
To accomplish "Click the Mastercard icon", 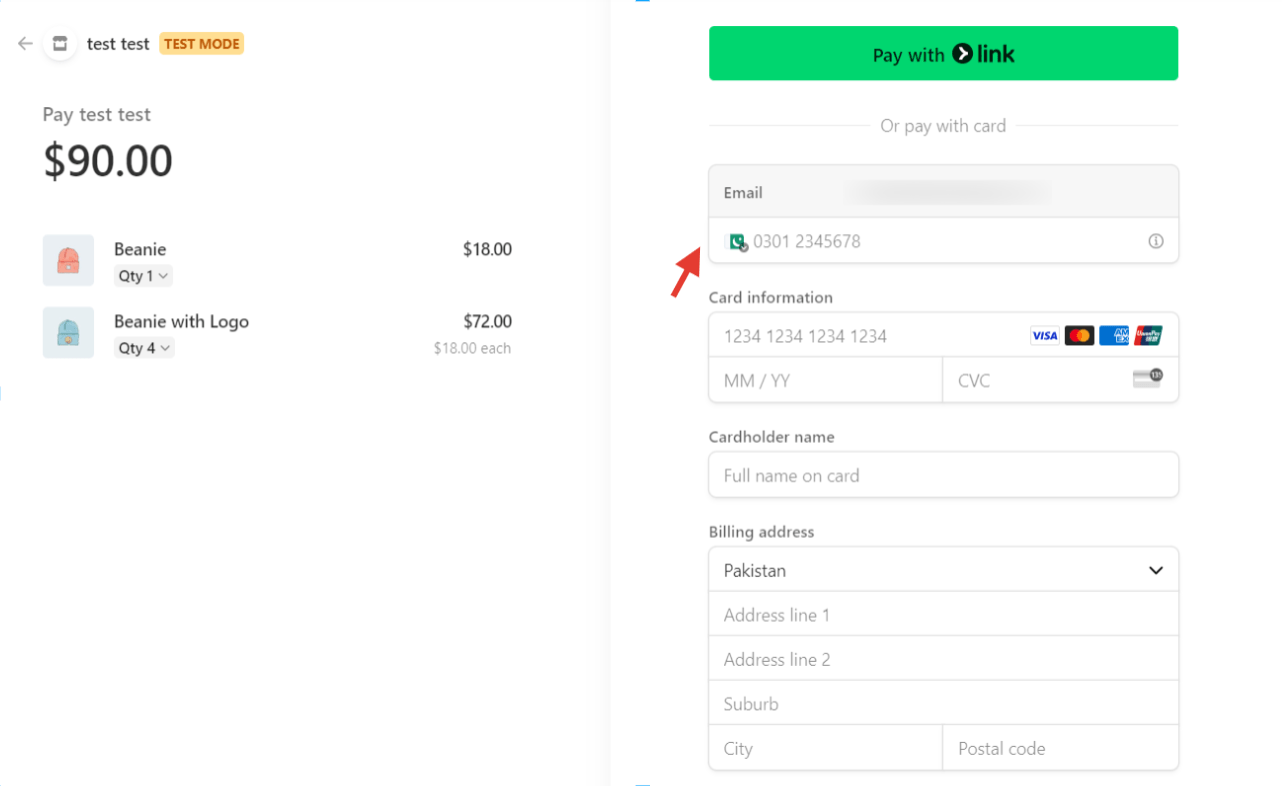I will pyautogui.click(x=1079, y=336).
